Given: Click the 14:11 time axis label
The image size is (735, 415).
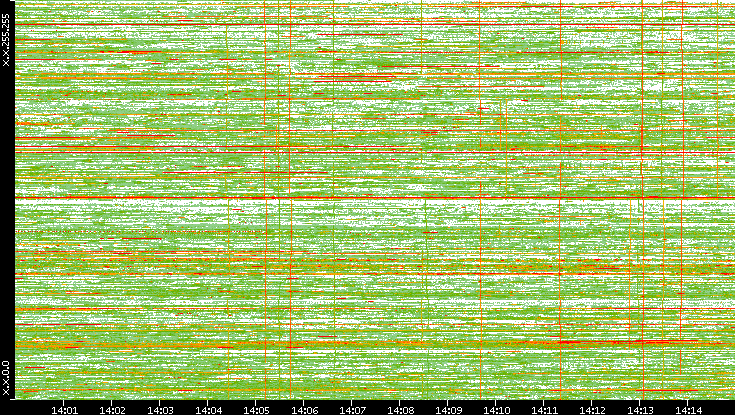Looking at the screenshot, I should coord(544,410).
